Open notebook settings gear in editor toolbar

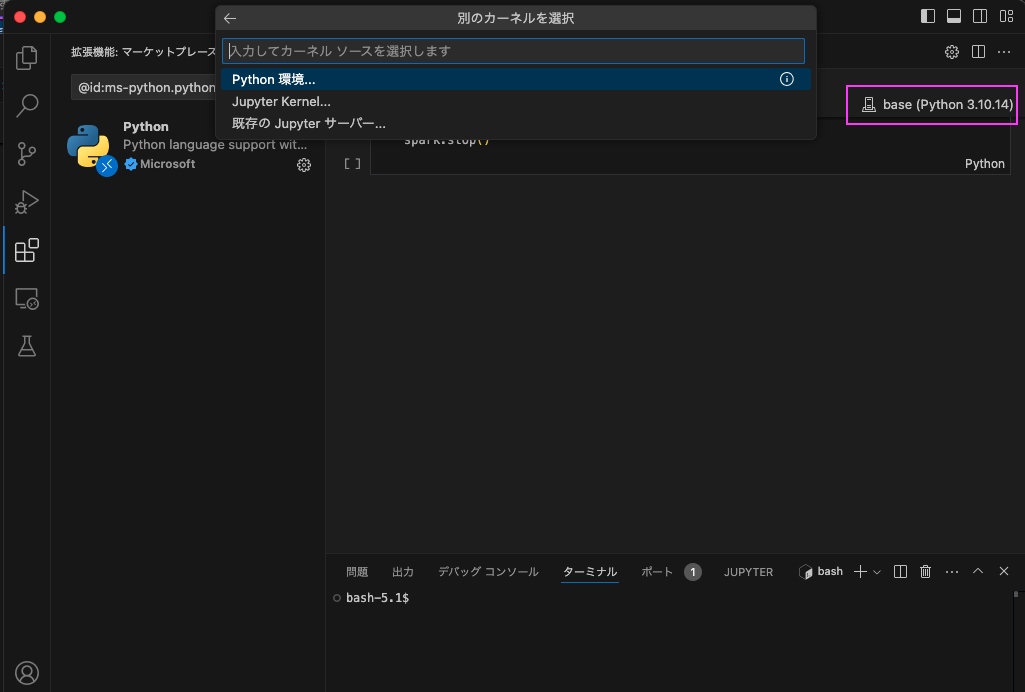[952, 52]
